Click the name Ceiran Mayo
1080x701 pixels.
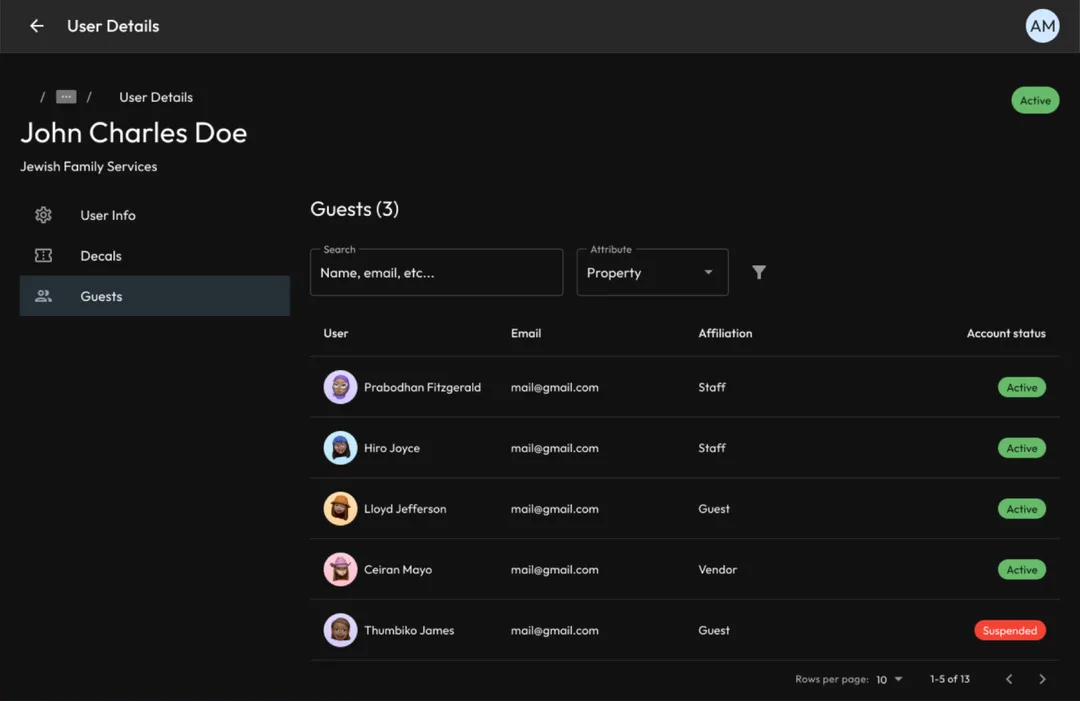click(x=398, y=569)
